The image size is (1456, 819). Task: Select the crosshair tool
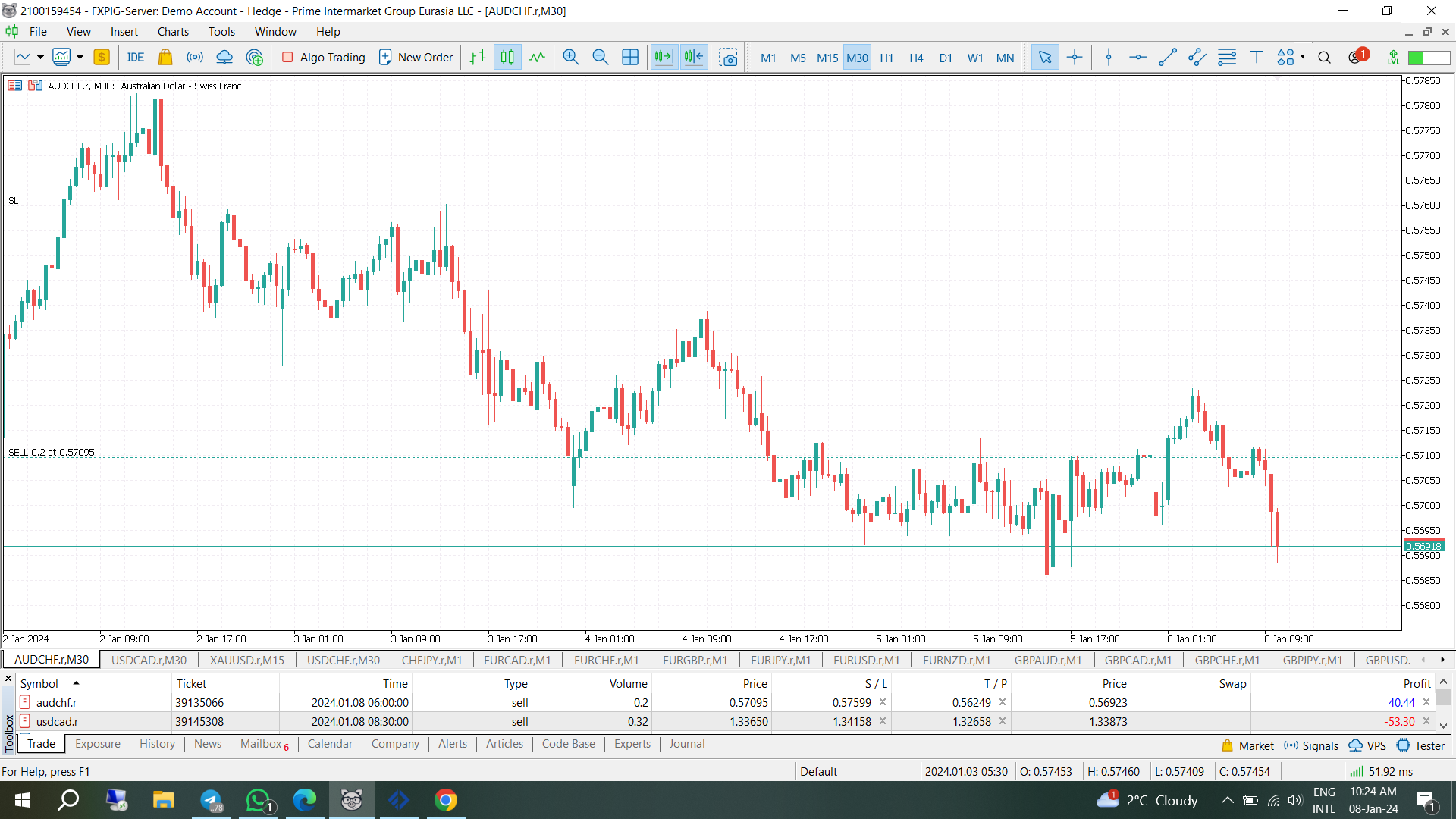pyautogui.click(x=1075, y=57)
